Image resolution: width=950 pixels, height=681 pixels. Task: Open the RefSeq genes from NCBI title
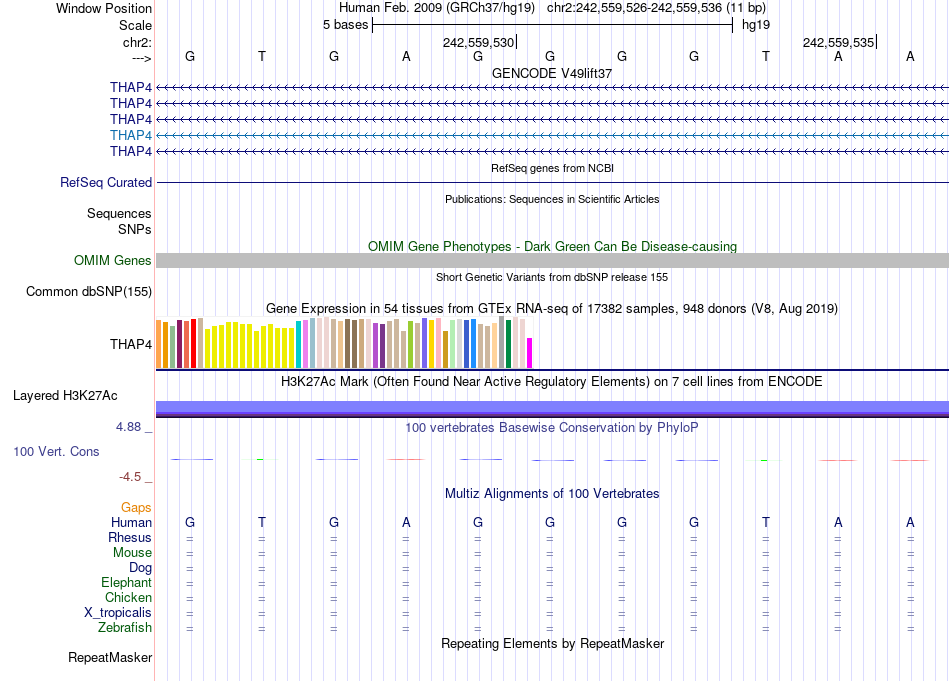[552, 168]
